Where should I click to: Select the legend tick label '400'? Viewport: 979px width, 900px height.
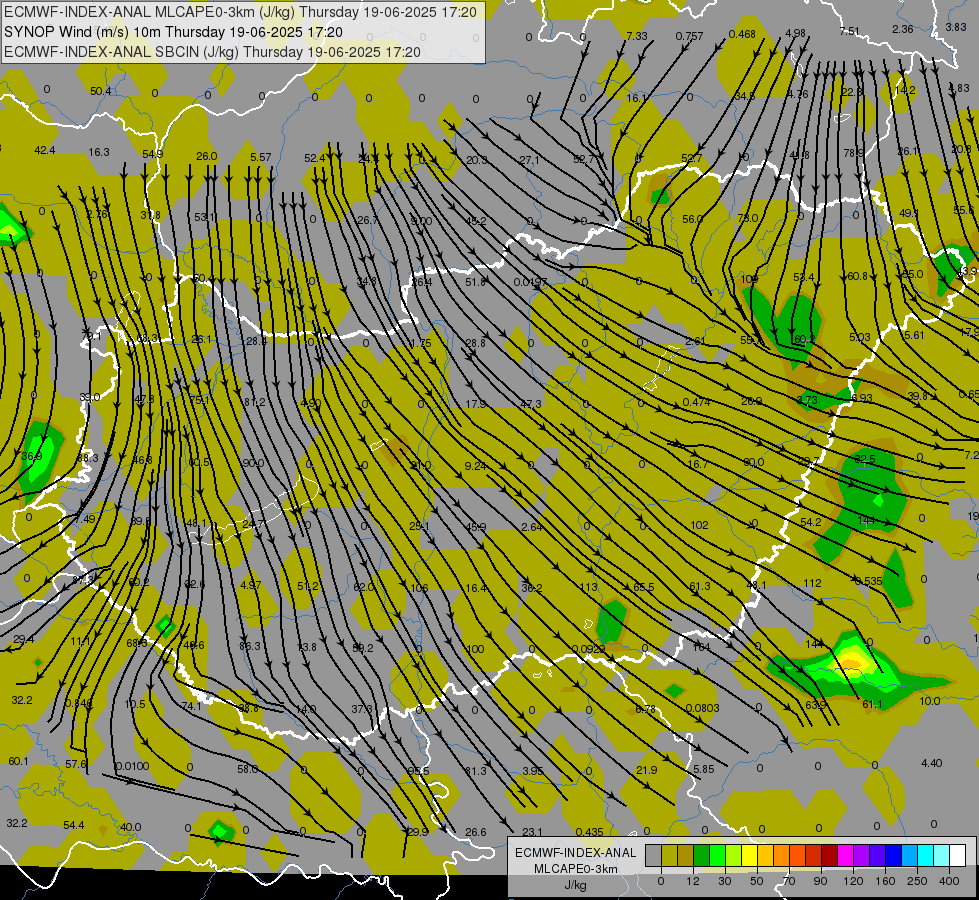(x=949, y=881)
